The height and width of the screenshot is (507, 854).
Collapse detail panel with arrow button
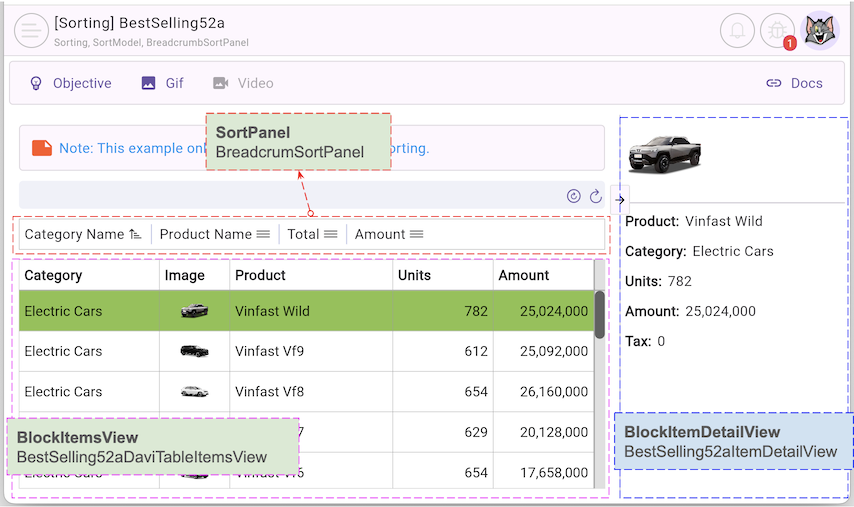(620, 199)
